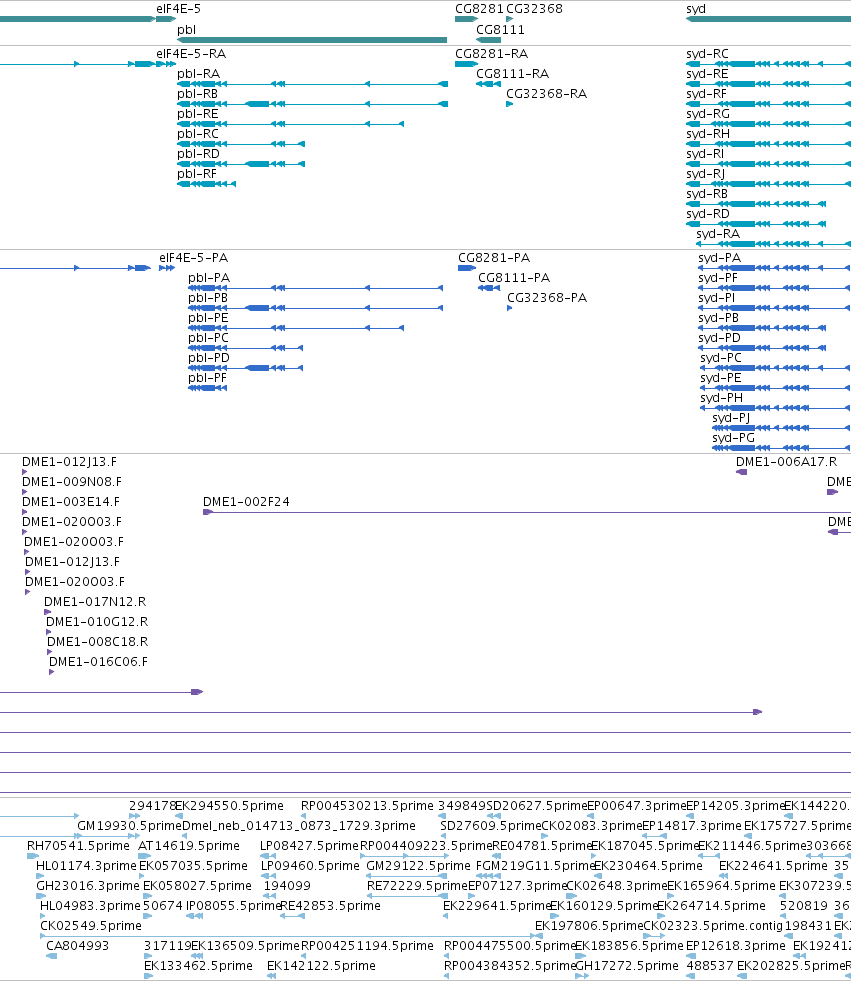Screen dimensions: 851x981
Task: Select the CG8281-PA protein label
Action: pyautogui.click(x=494, y=258)
